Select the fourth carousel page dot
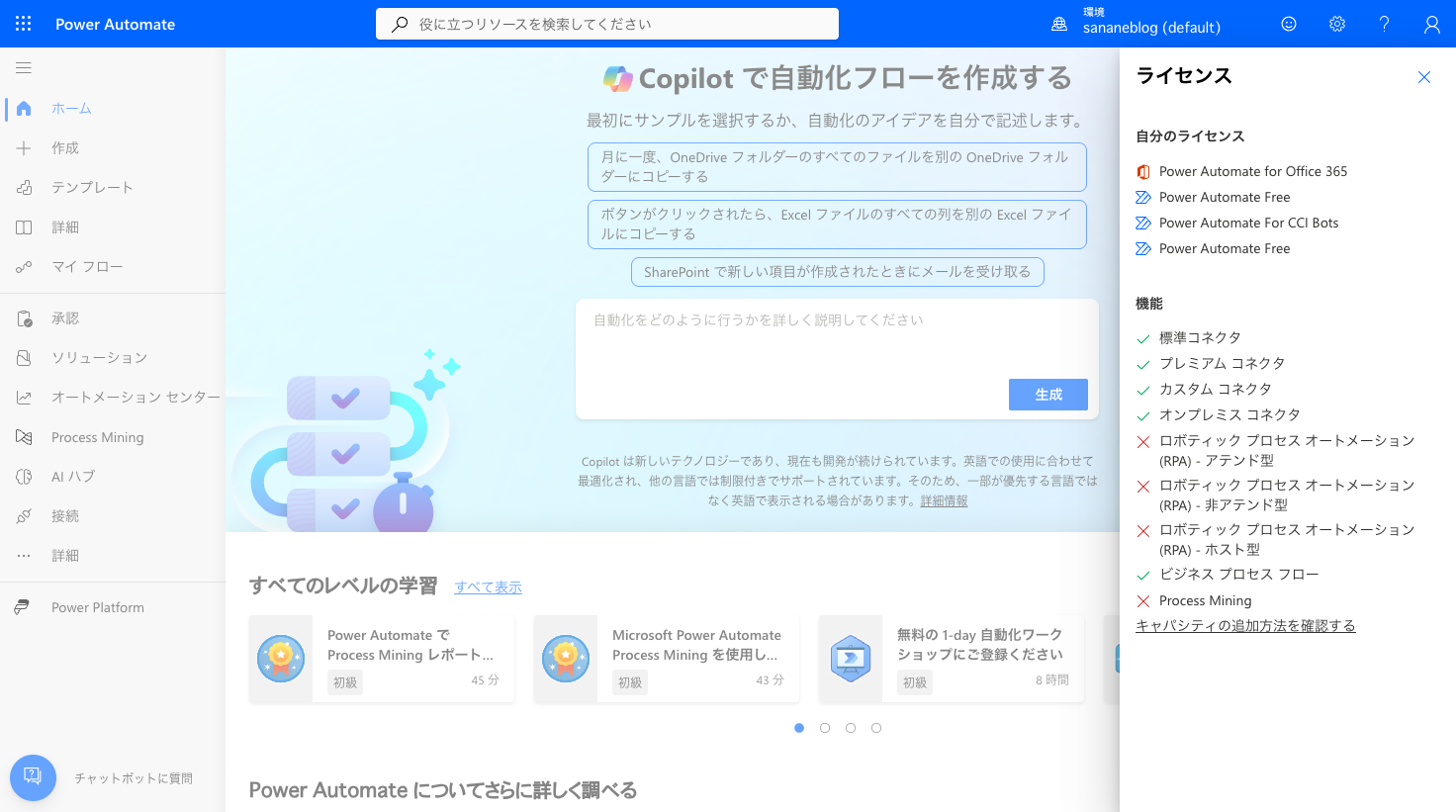 pos(876,728)
